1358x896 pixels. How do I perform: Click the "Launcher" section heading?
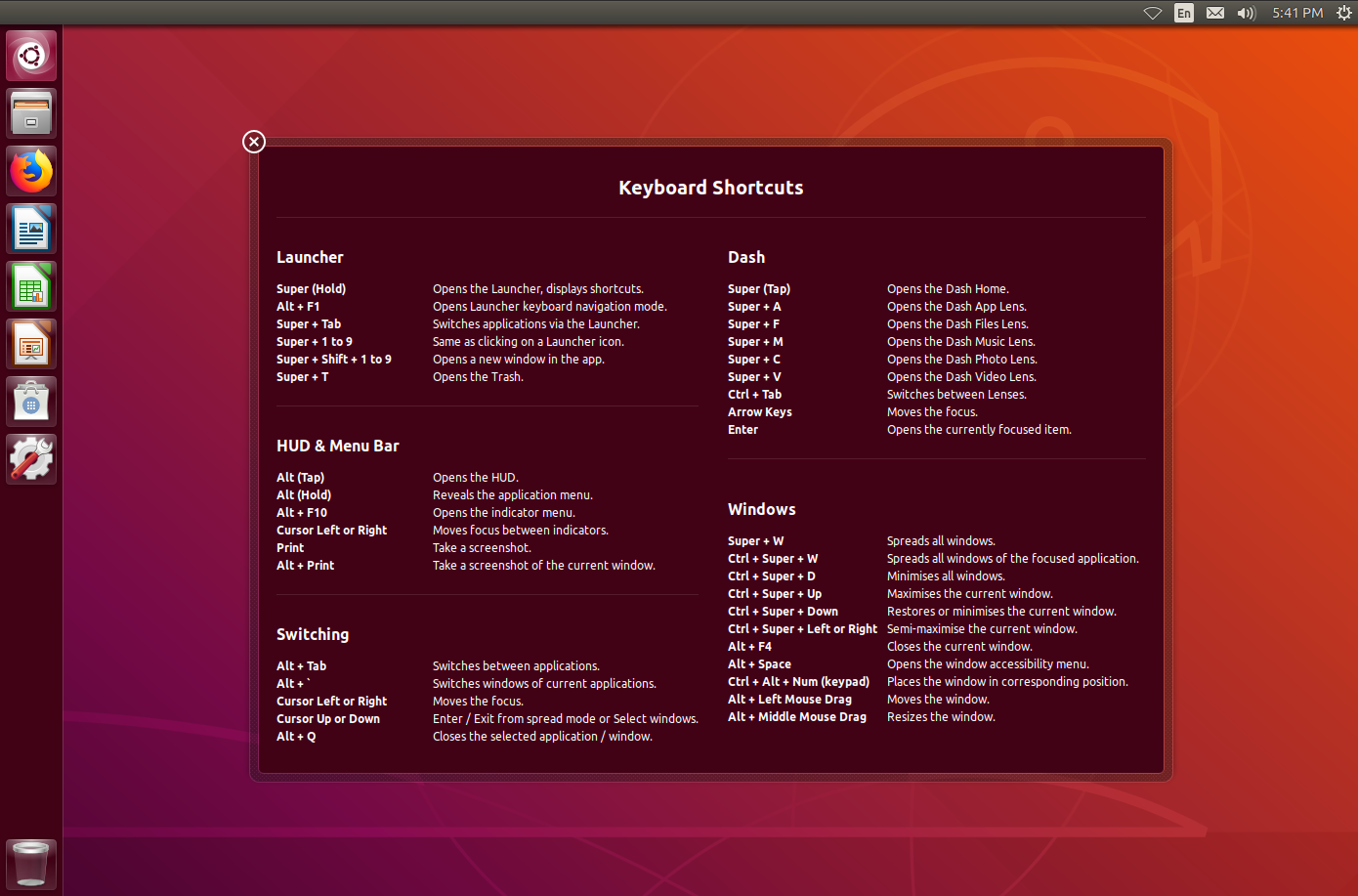point(310,257)
